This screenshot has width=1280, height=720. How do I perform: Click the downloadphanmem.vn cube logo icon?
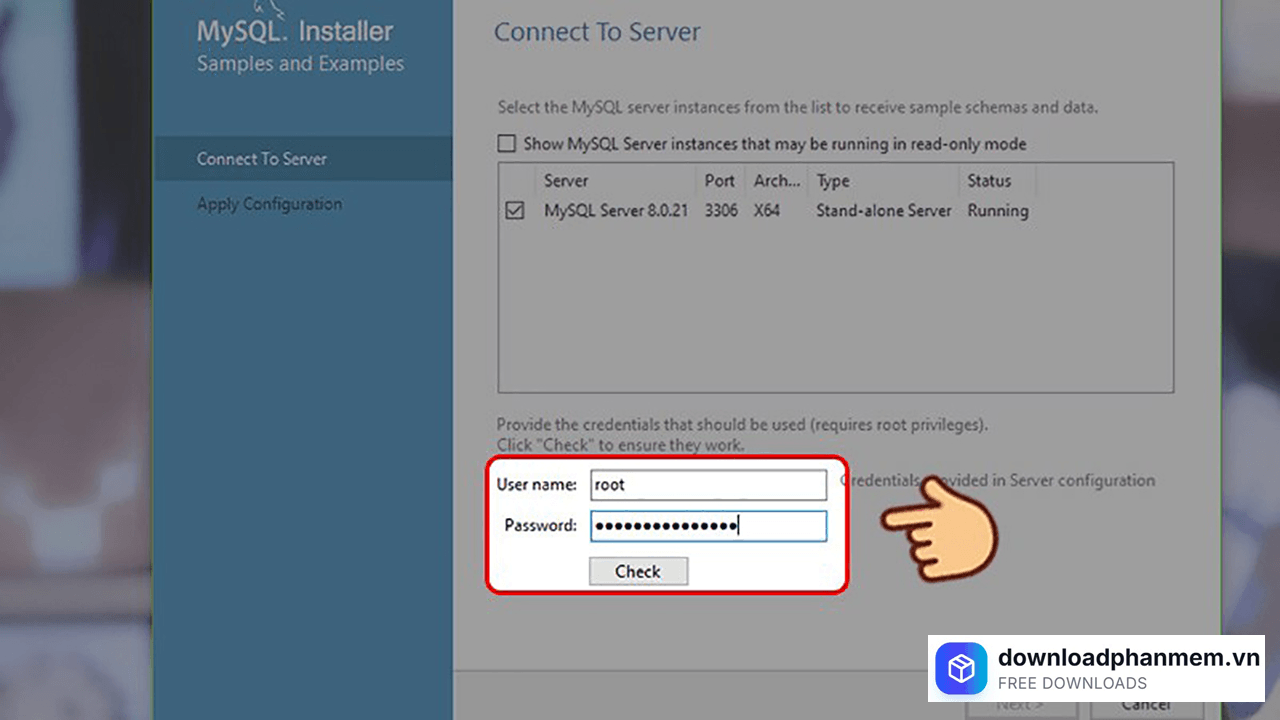tap(961, 668)
